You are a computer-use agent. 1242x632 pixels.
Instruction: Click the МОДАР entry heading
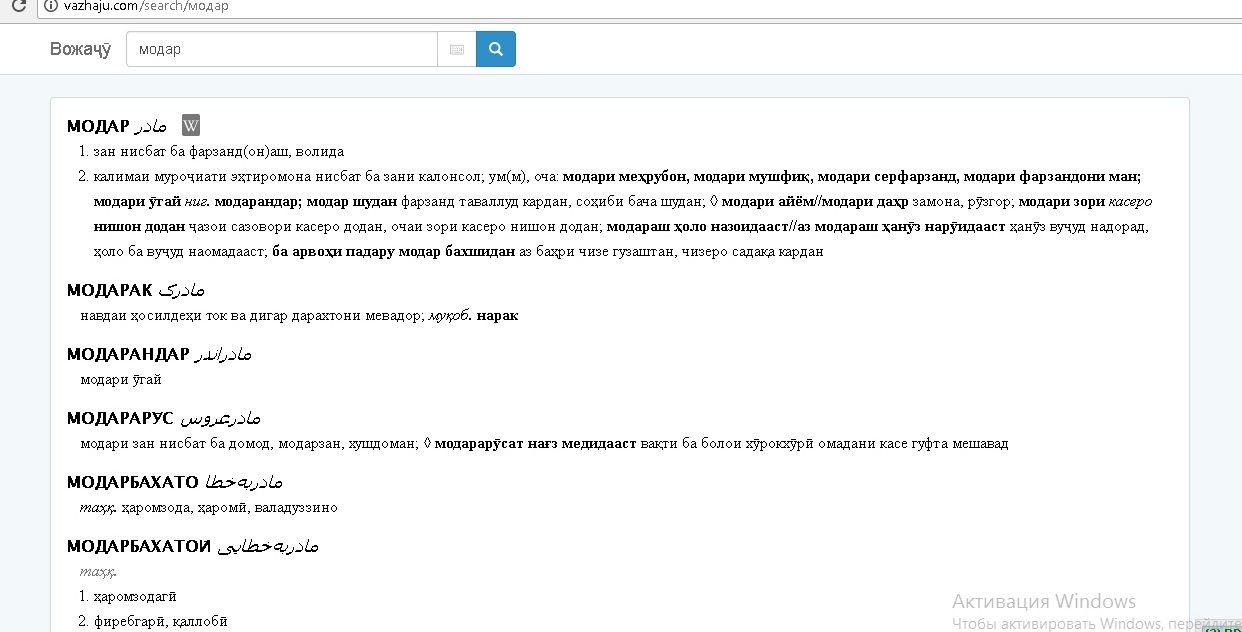98,126
